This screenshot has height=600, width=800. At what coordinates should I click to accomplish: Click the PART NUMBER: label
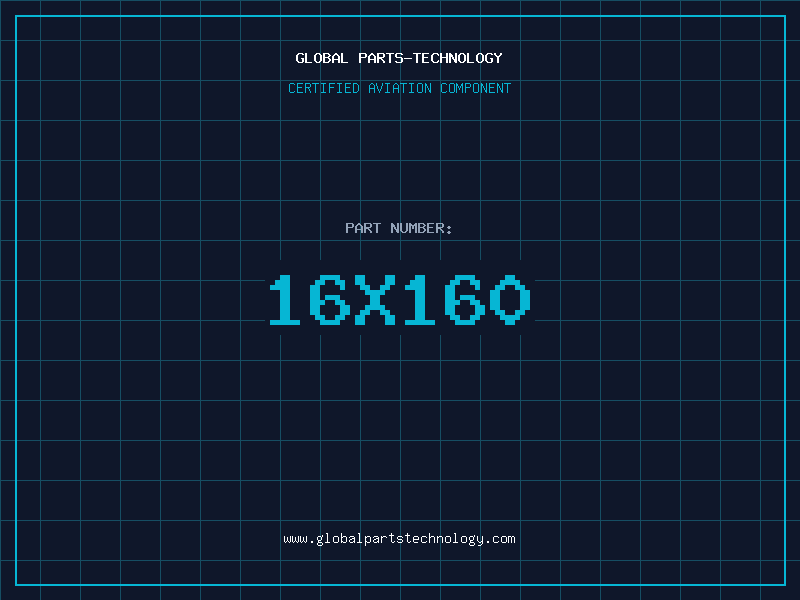click(398, 228)
